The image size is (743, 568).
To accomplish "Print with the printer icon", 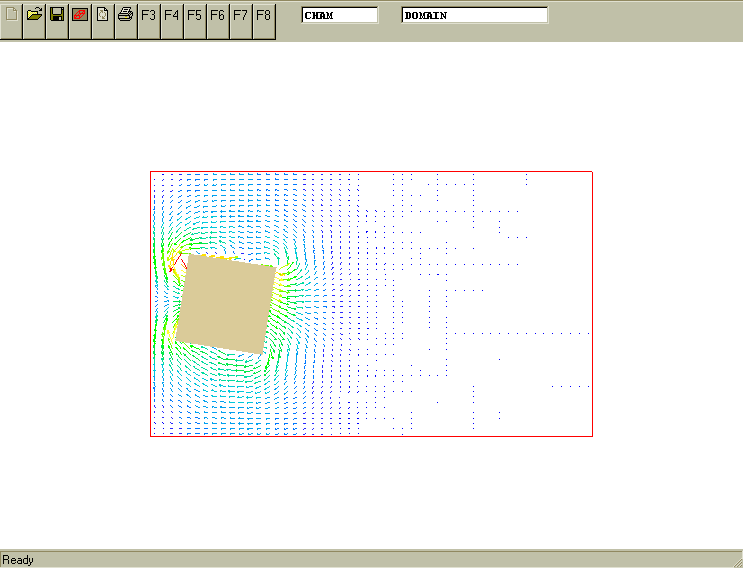I will (x=125, y=15).
